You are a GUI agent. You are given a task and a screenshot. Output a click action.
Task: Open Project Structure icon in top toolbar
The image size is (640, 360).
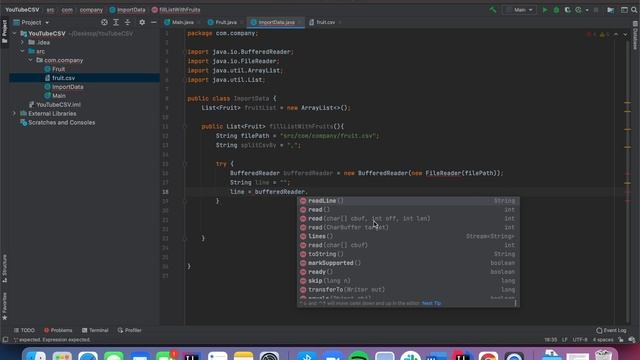tap(611, 10)
